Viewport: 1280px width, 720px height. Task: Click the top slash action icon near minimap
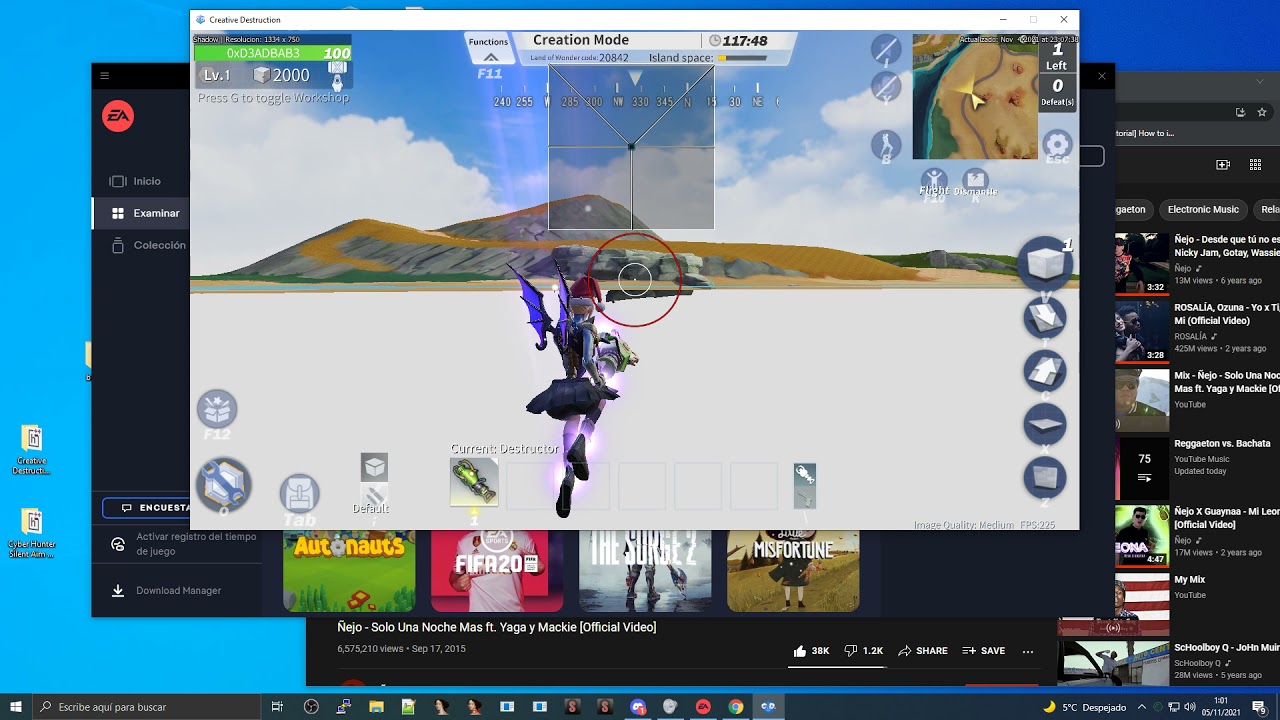886,49
